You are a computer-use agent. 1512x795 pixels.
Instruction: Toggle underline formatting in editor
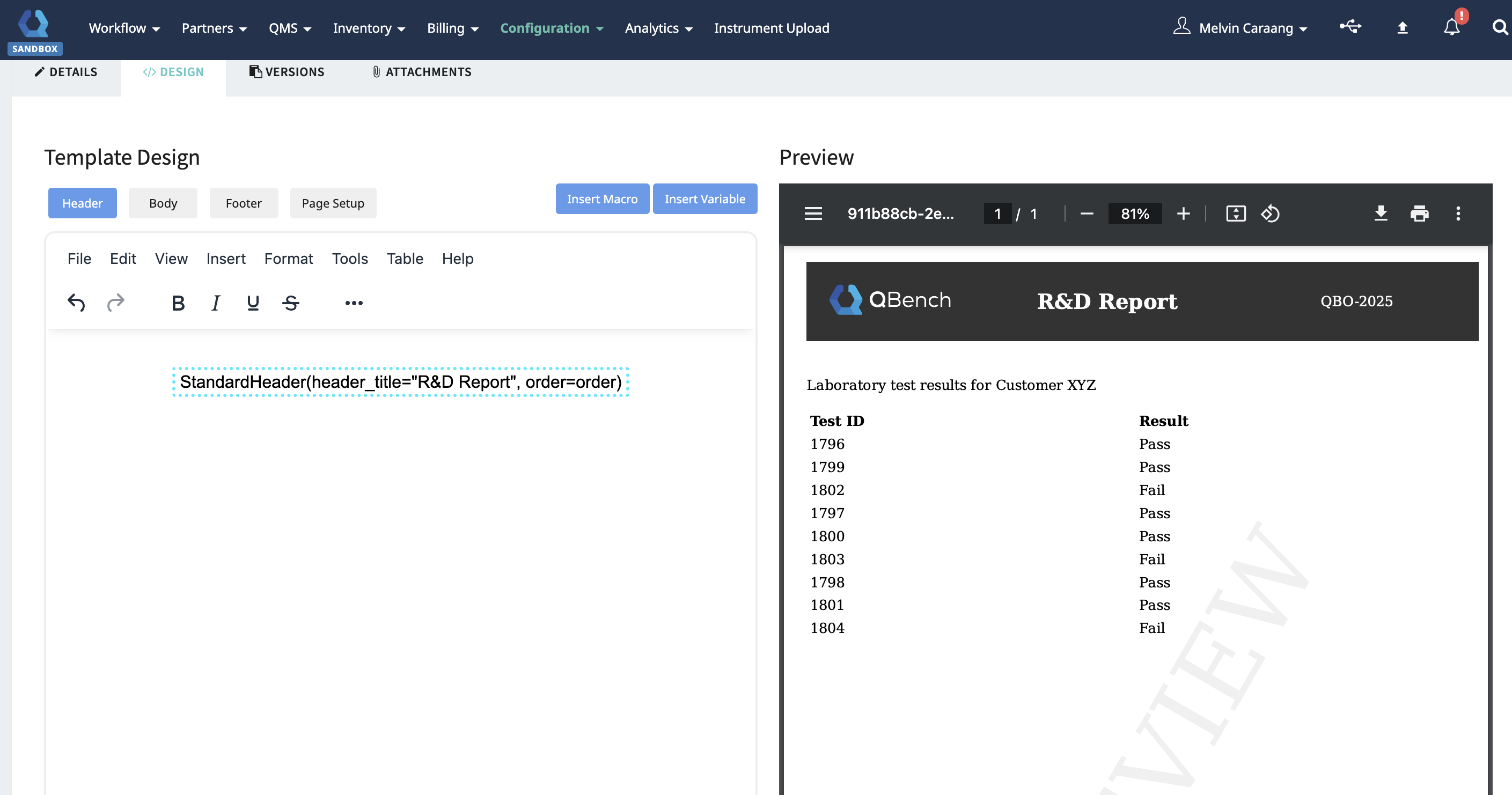(x=253, y=303)
